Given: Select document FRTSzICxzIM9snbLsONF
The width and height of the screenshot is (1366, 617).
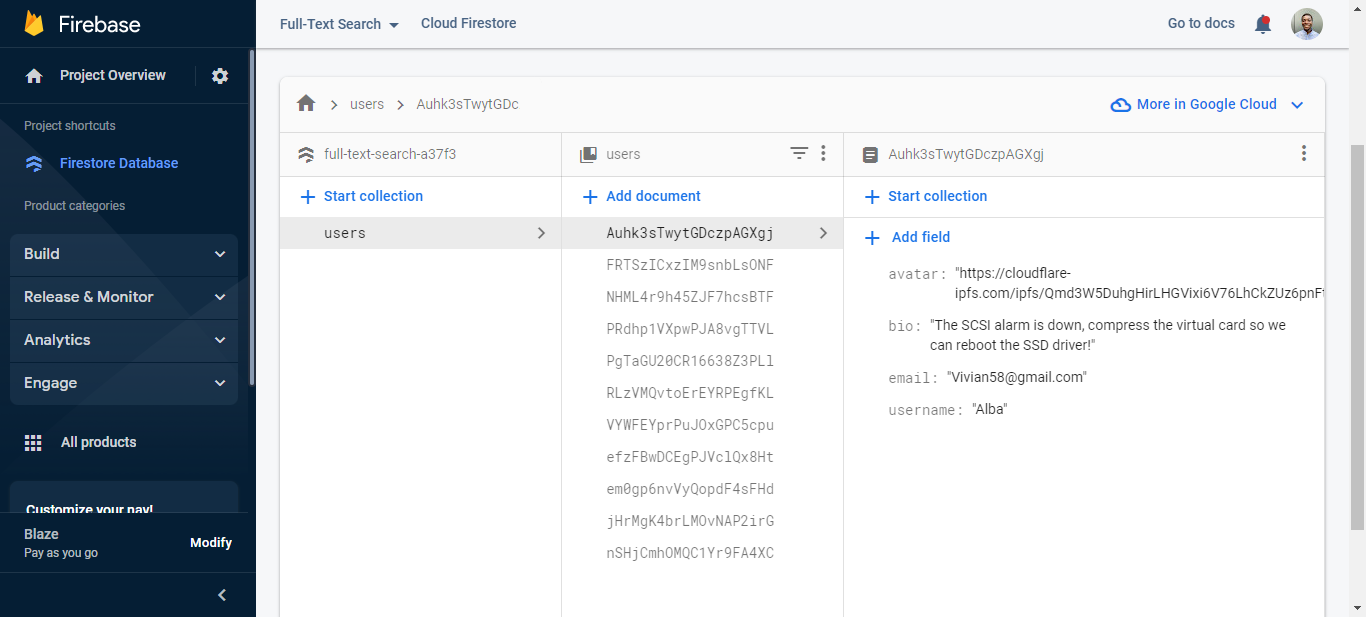Looking at the screenshot, I should click(702, 265).
